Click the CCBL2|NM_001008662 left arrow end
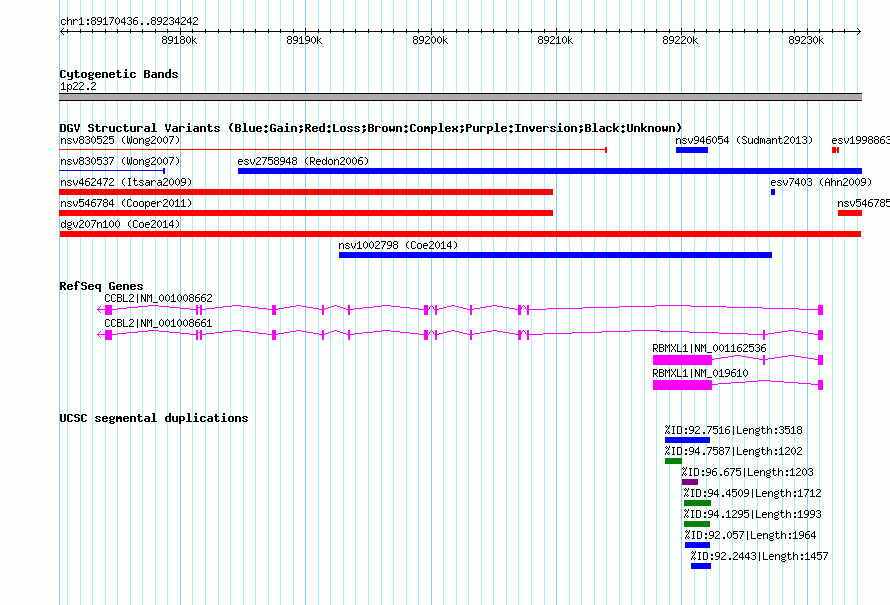 [100, 309]
